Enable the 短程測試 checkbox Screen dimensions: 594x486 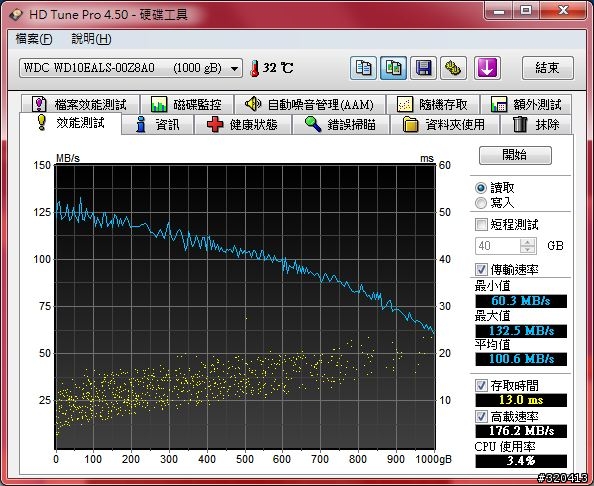(481, 224)
